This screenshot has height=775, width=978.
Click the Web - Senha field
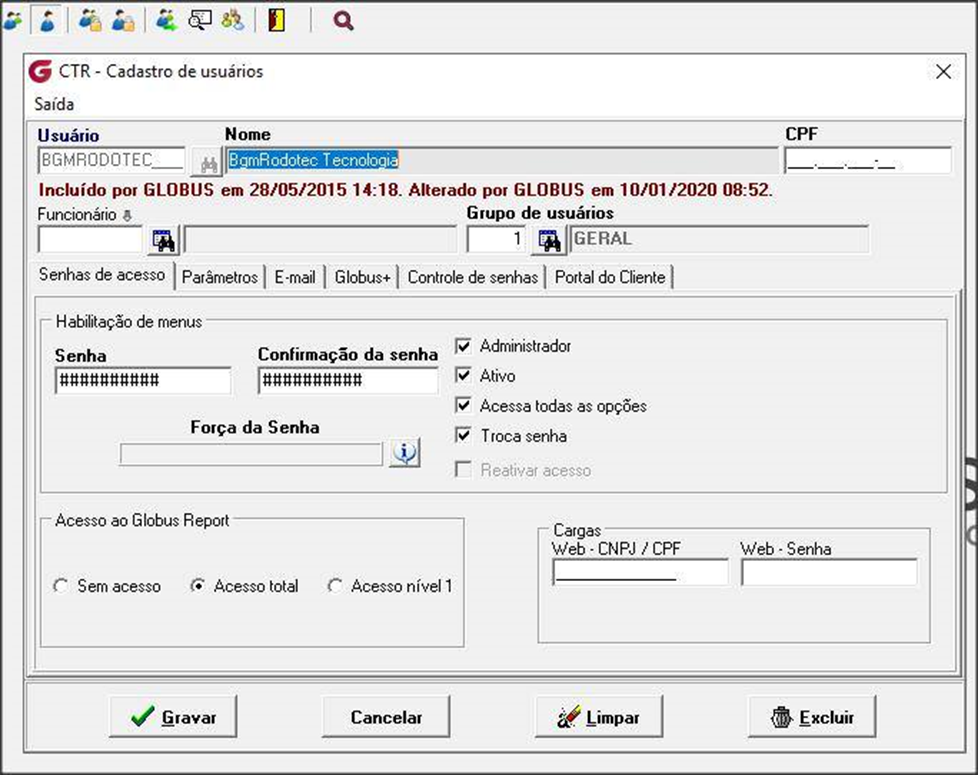pyautogui.click(x=830, y=572)
